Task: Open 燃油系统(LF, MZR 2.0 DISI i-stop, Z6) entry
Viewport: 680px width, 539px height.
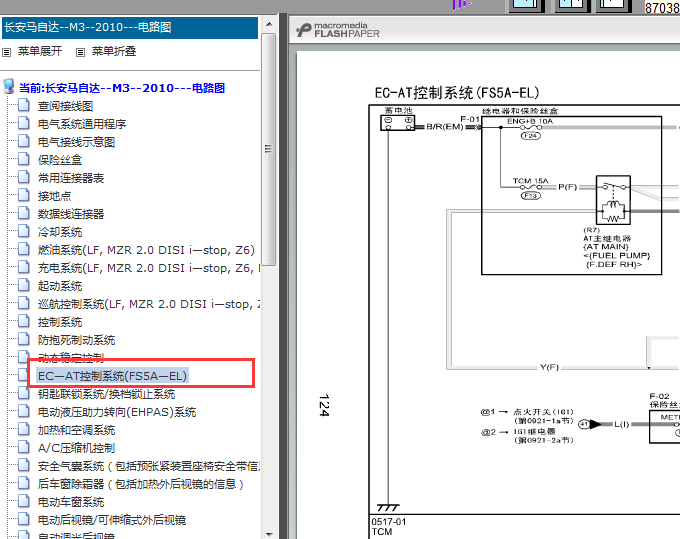Action: point(146,250)
